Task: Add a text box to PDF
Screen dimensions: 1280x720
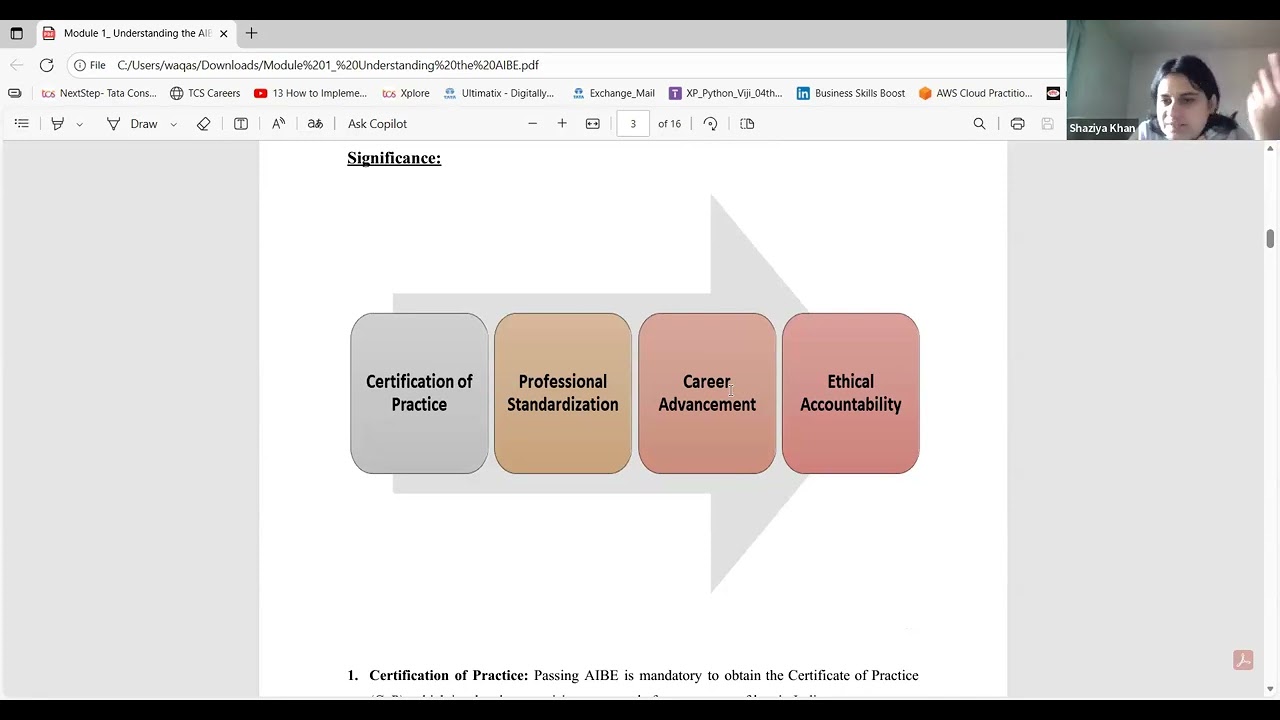Action: (241, 124)
